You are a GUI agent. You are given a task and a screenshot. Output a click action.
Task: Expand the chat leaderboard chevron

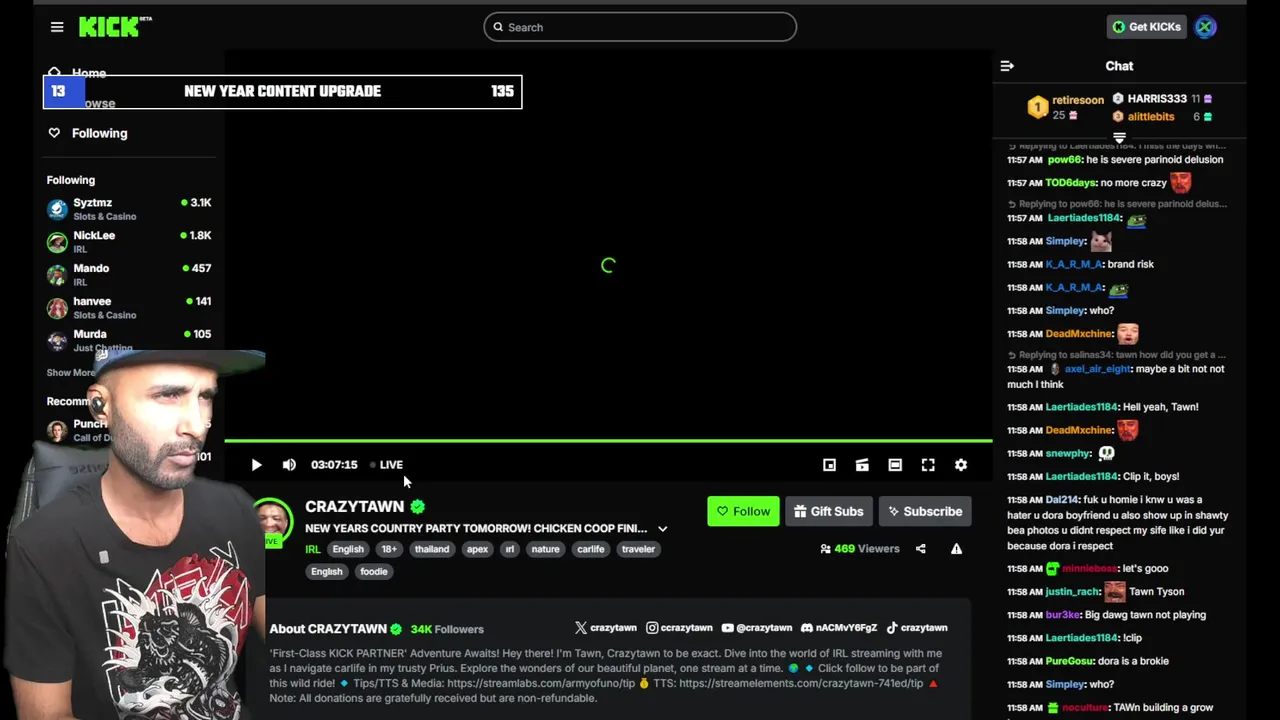(x=1119, y=138)
